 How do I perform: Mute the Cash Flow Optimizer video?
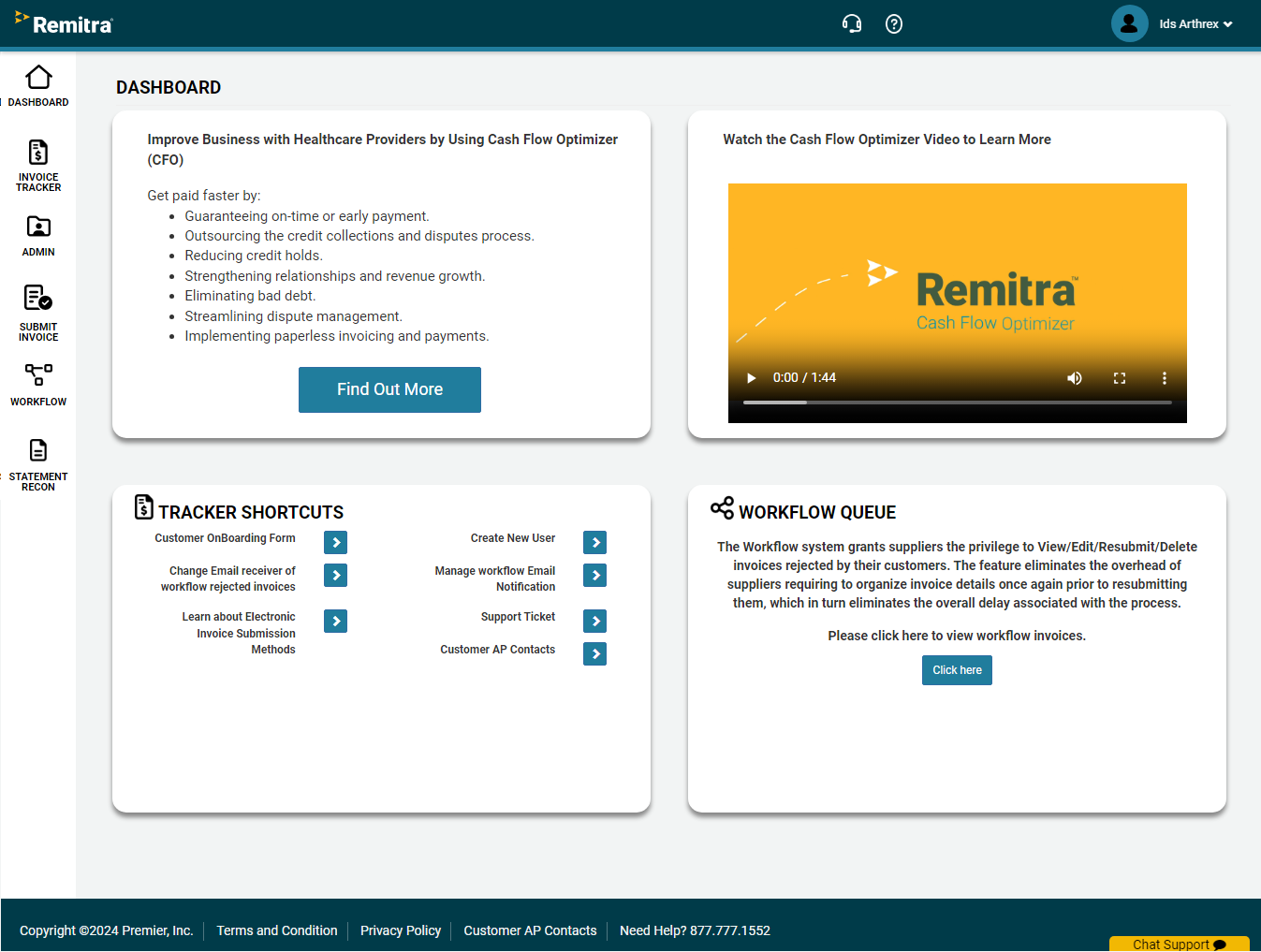(1075, 378)
